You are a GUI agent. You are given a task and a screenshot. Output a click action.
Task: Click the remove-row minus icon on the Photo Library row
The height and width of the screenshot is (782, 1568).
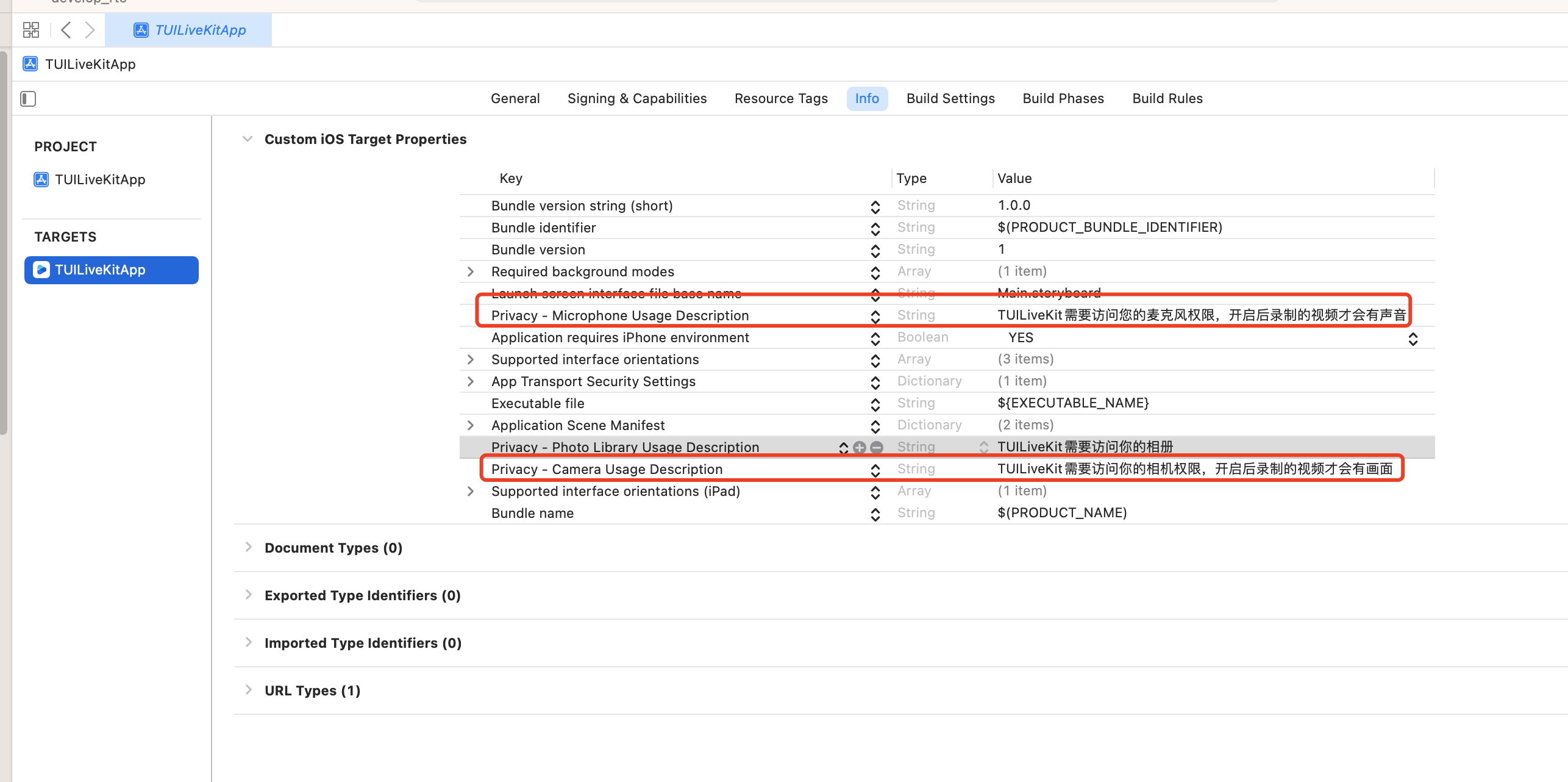877,447
